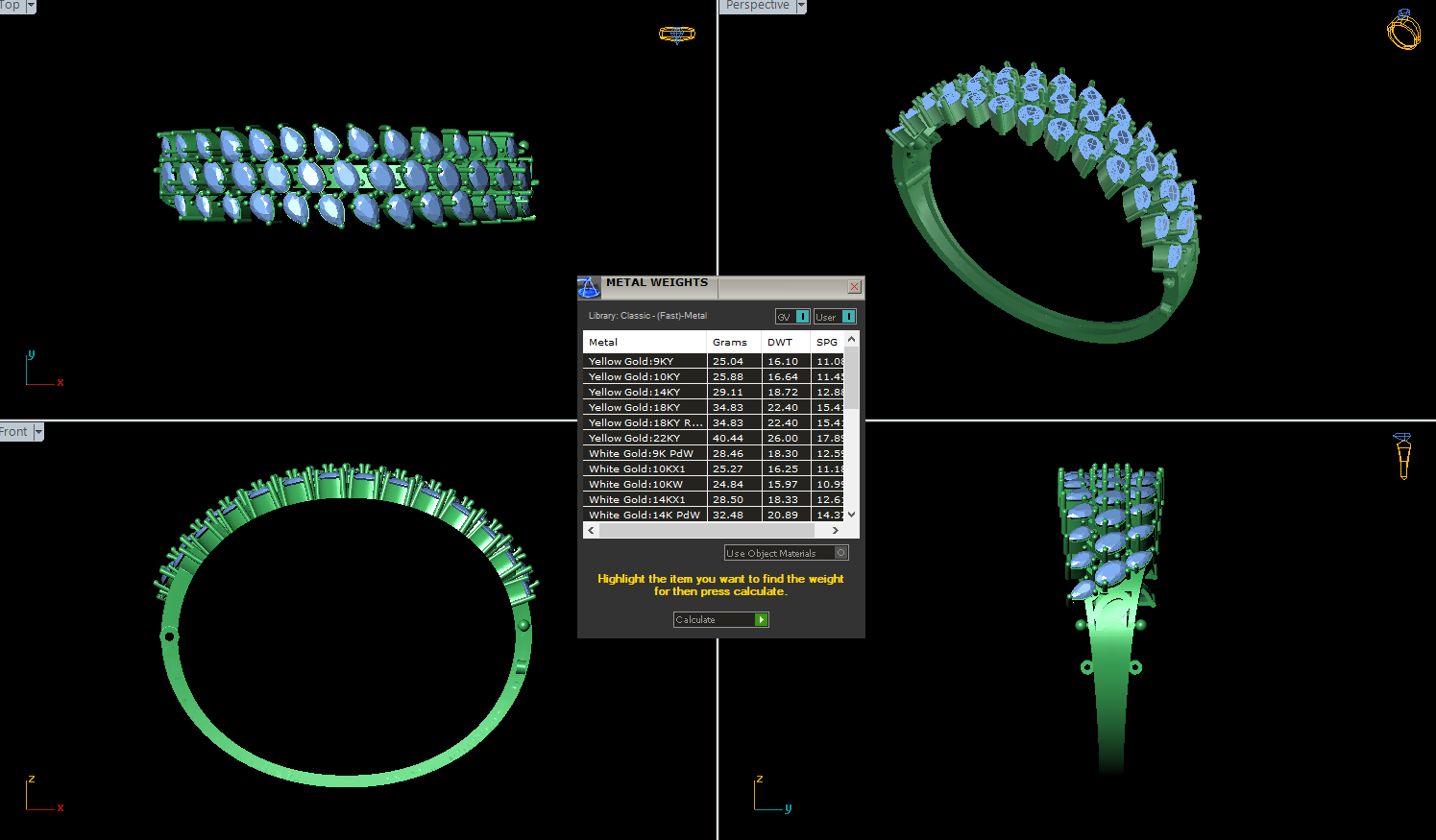This screenshot has height=840, width=1436.
Task: Close the Metal Weights panel
Action: click(854, 287)
